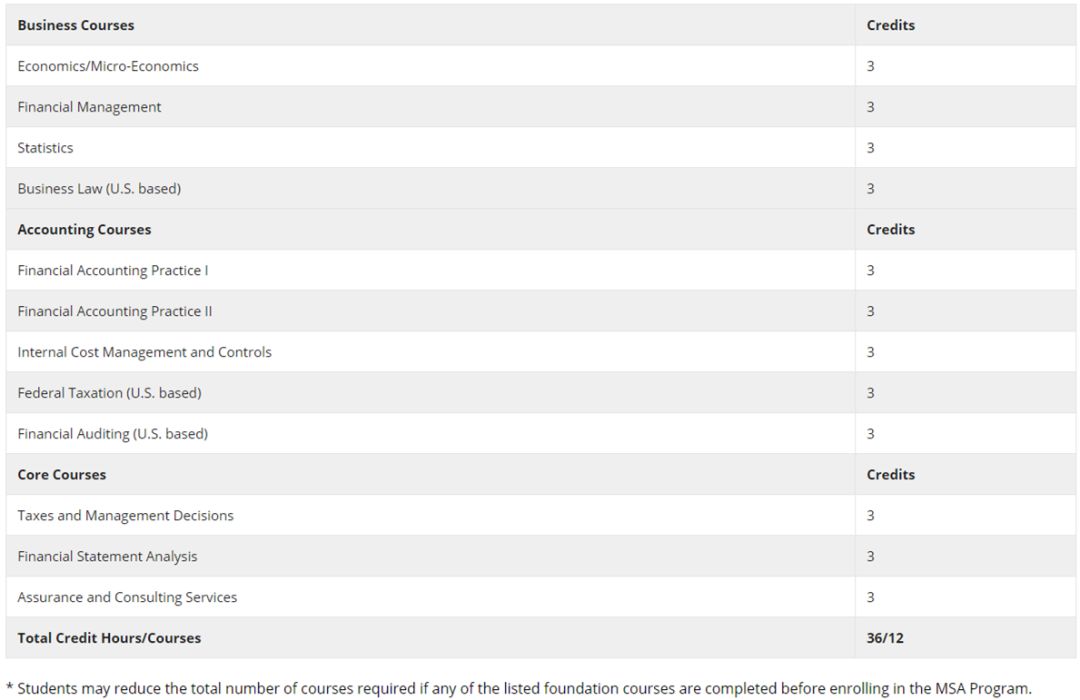Click the 36/12 total value cell
This screenshot has width=1080, height=700.
885,638
